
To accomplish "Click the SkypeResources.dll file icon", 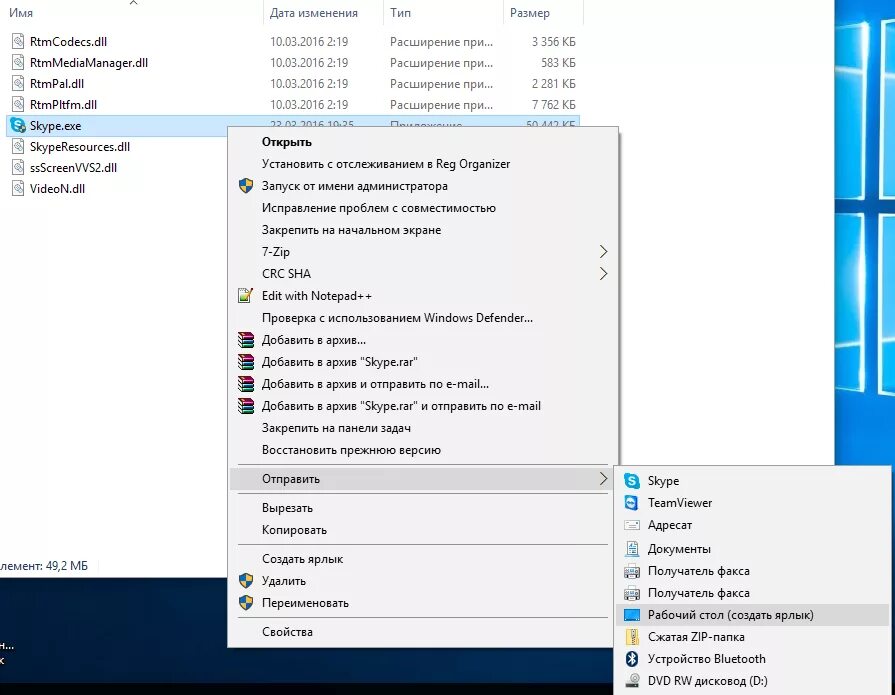I will [18, 147].
